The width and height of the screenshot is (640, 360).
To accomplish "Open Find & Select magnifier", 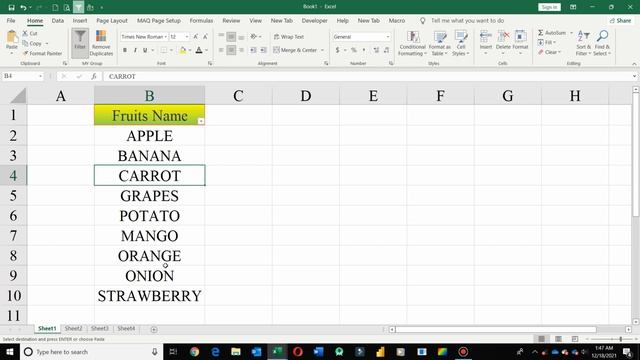I will point(602,43).
